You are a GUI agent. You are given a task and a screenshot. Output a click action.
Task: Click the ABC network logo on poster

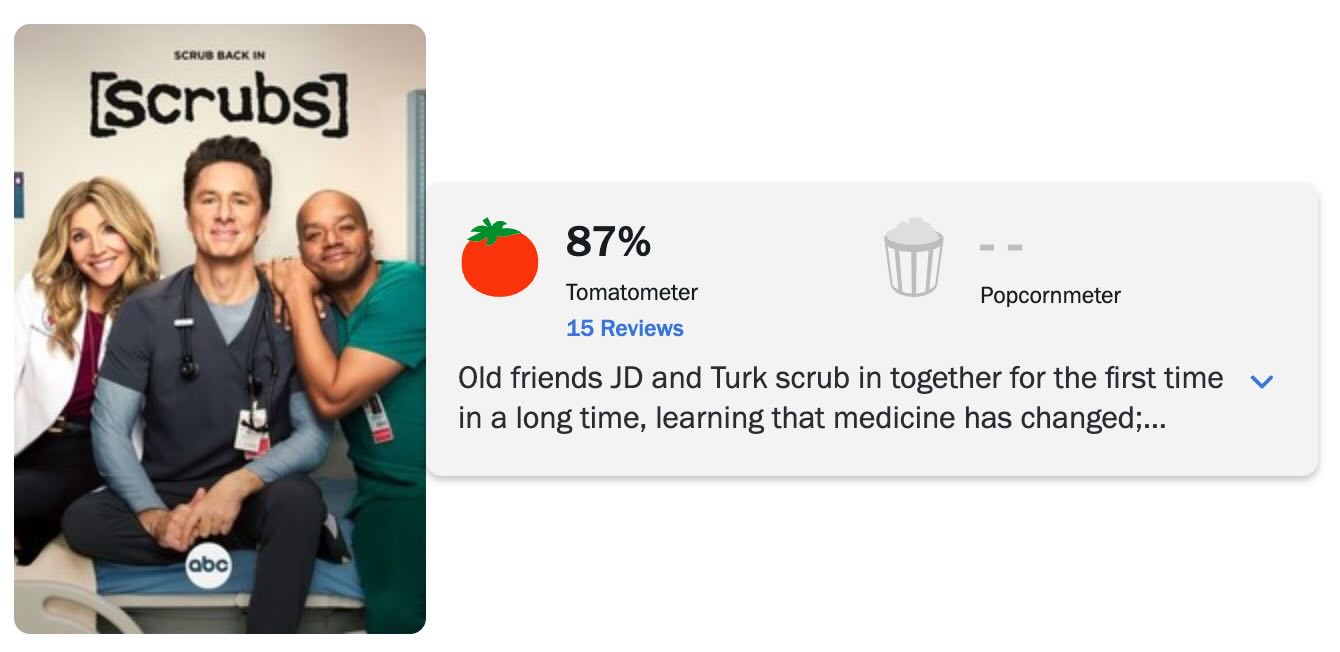click(208, 566)
